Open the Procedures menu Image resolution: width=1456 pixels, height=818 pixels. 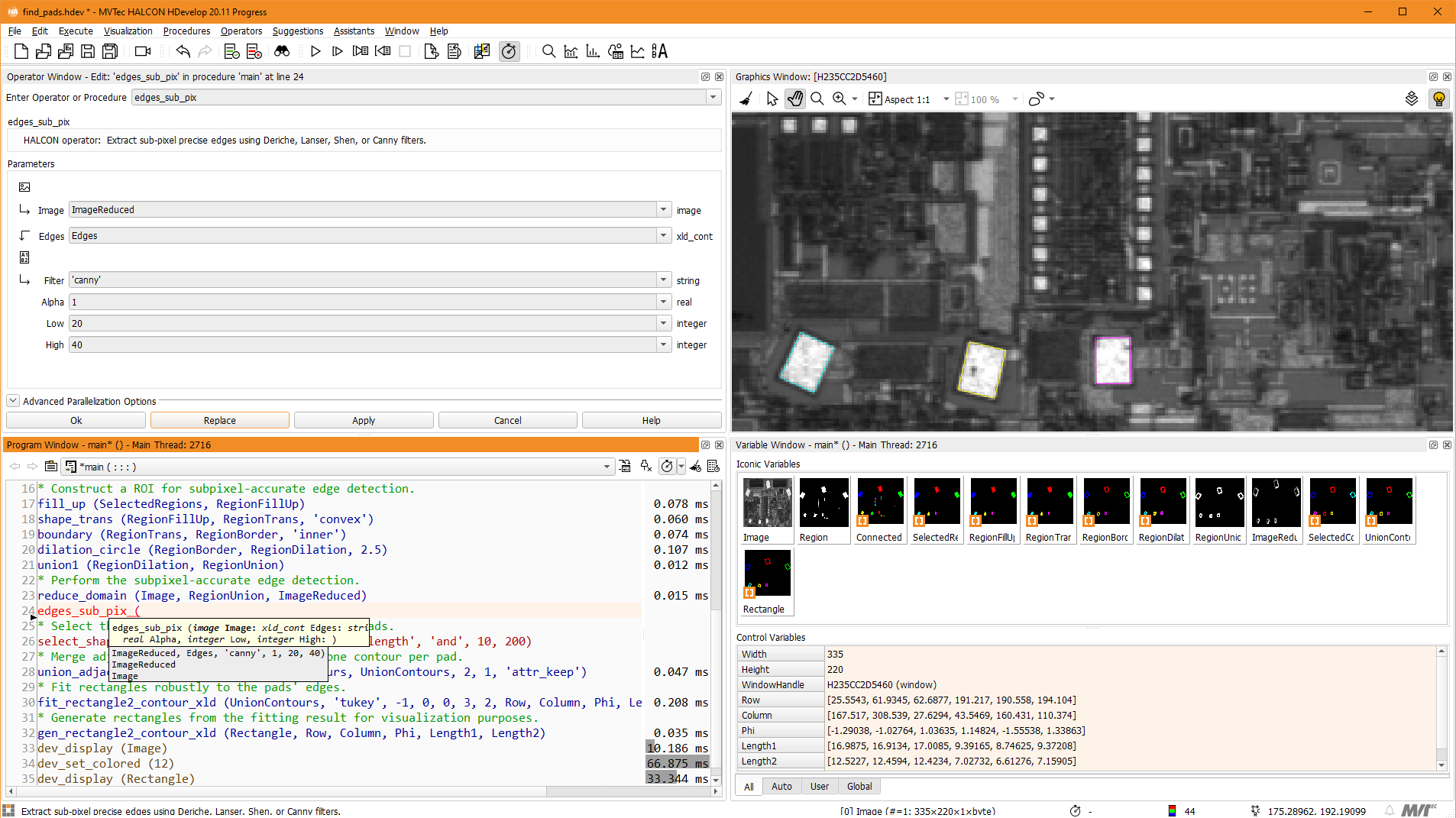click(186, 31)
